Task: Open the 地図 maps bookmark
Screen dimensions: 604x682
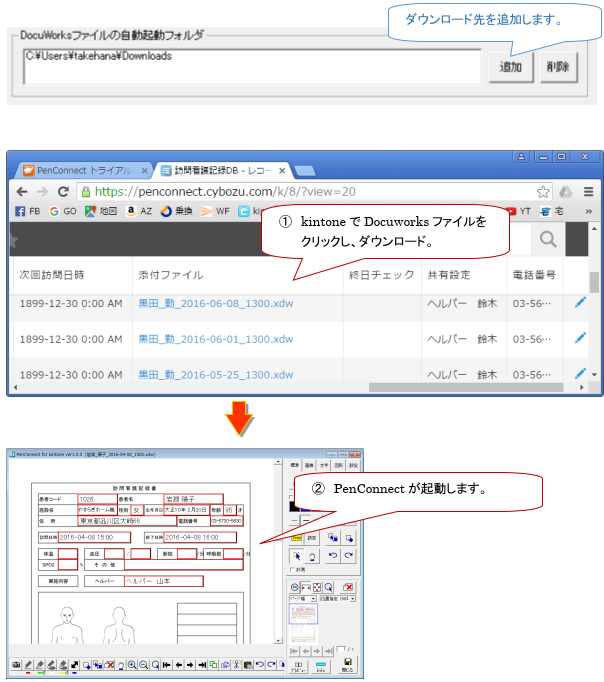Action: point(101,211)
